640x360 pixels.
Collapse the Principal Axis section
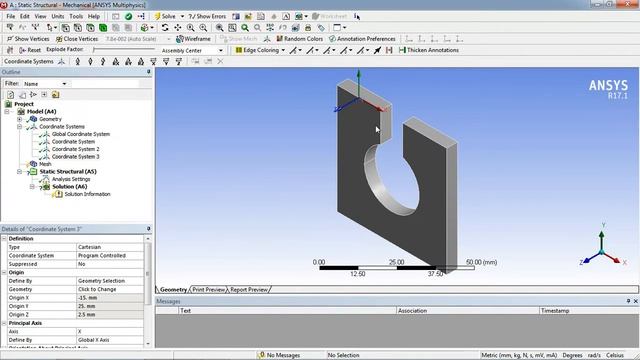click(4, 323)
